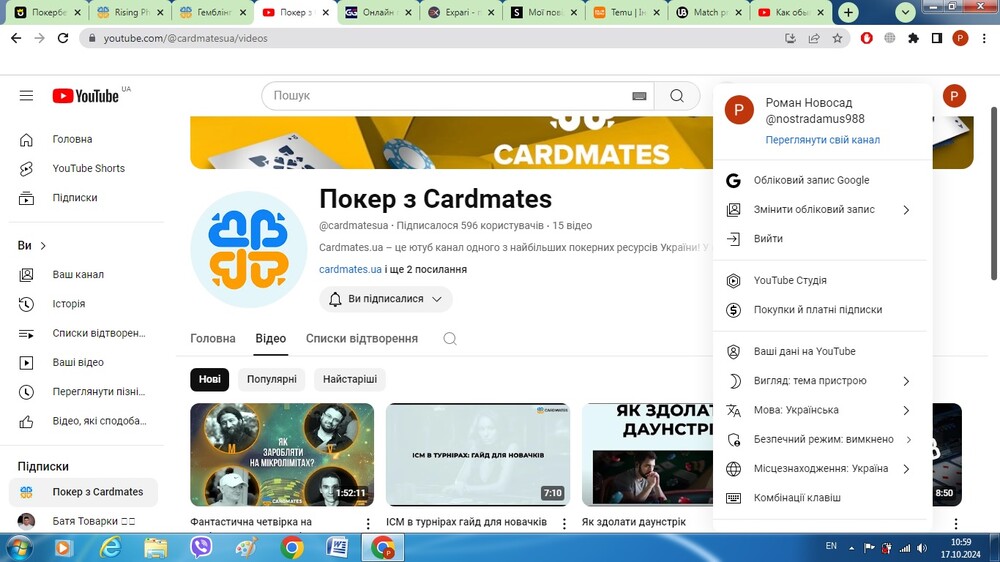
Task: Switch to Temu browser tab
Action: tap(627, 12)
